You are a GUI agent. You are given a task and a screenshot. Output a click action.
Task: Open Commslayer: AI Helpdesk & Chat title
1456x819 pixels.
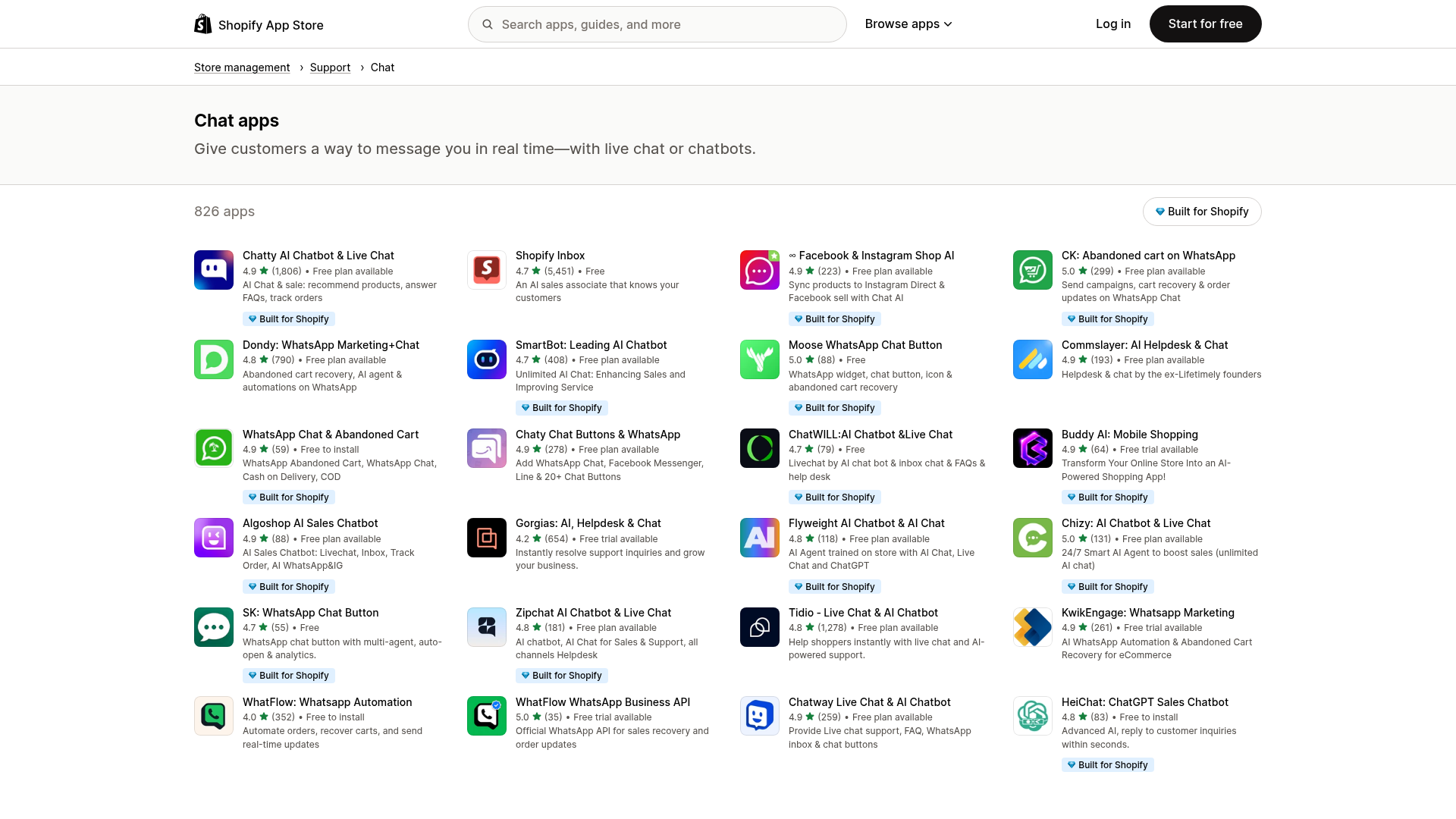[1145, 345]
